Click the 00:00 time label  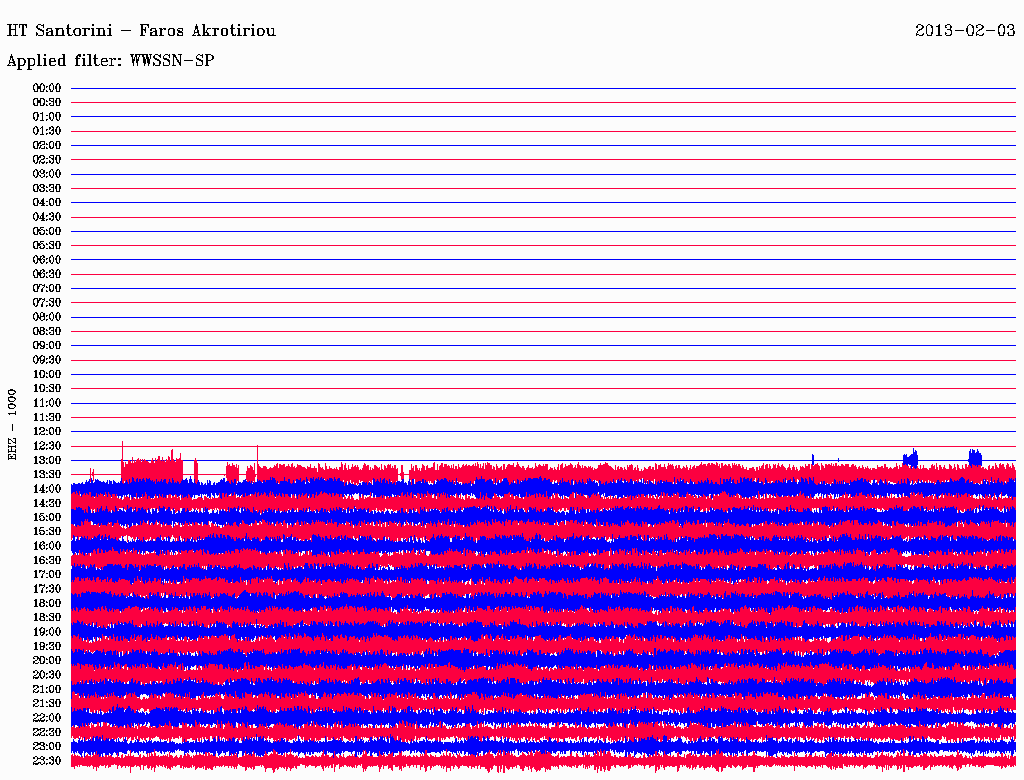[47, 88]
